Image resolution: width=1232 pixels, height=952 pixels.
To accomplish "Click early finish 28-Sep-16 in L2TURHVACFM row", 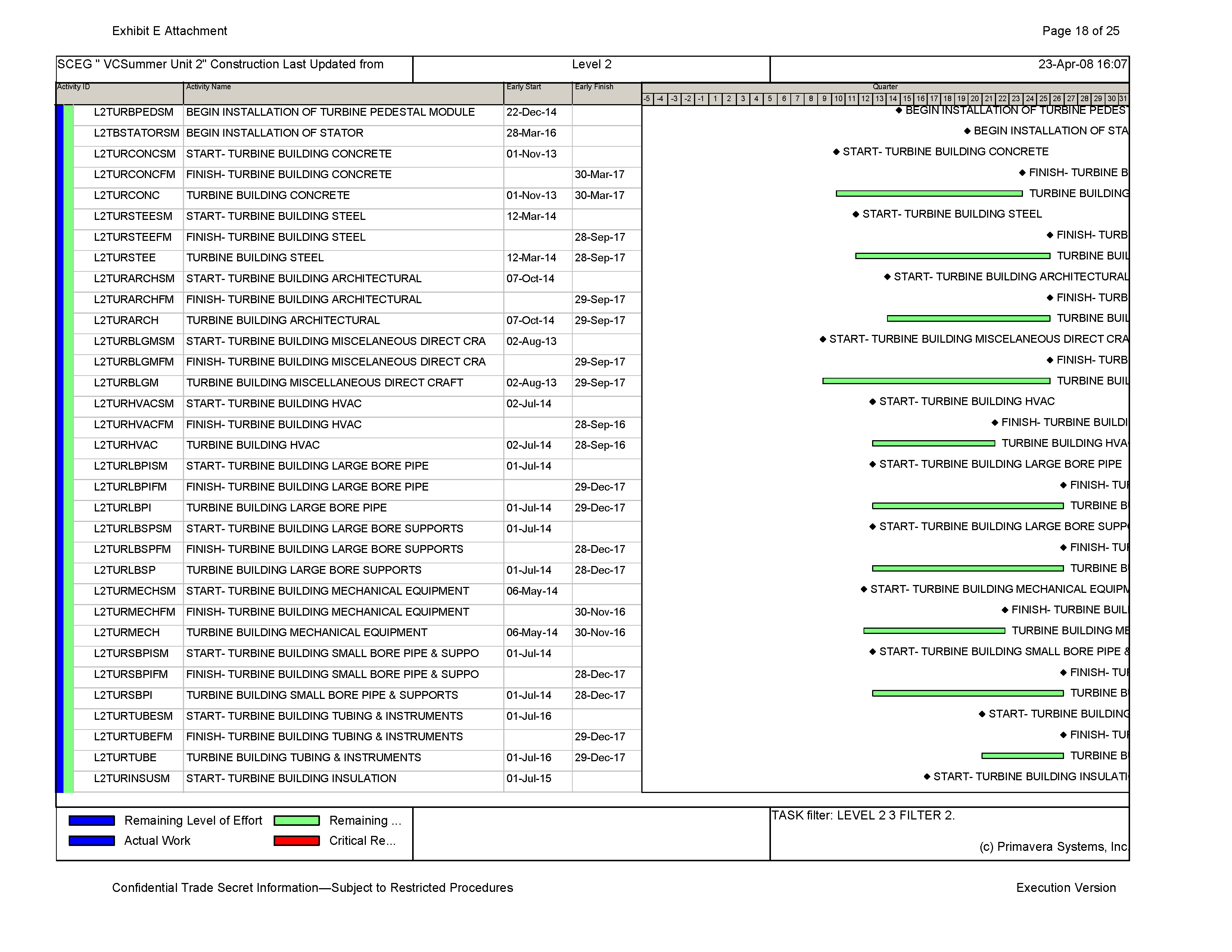I will [x=600, y=425].
